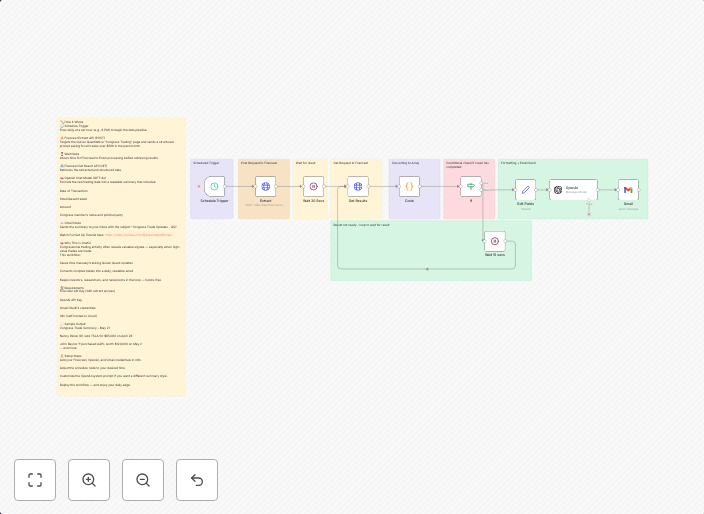Select the Wait 30 Secs node

[x=313, y=187]
